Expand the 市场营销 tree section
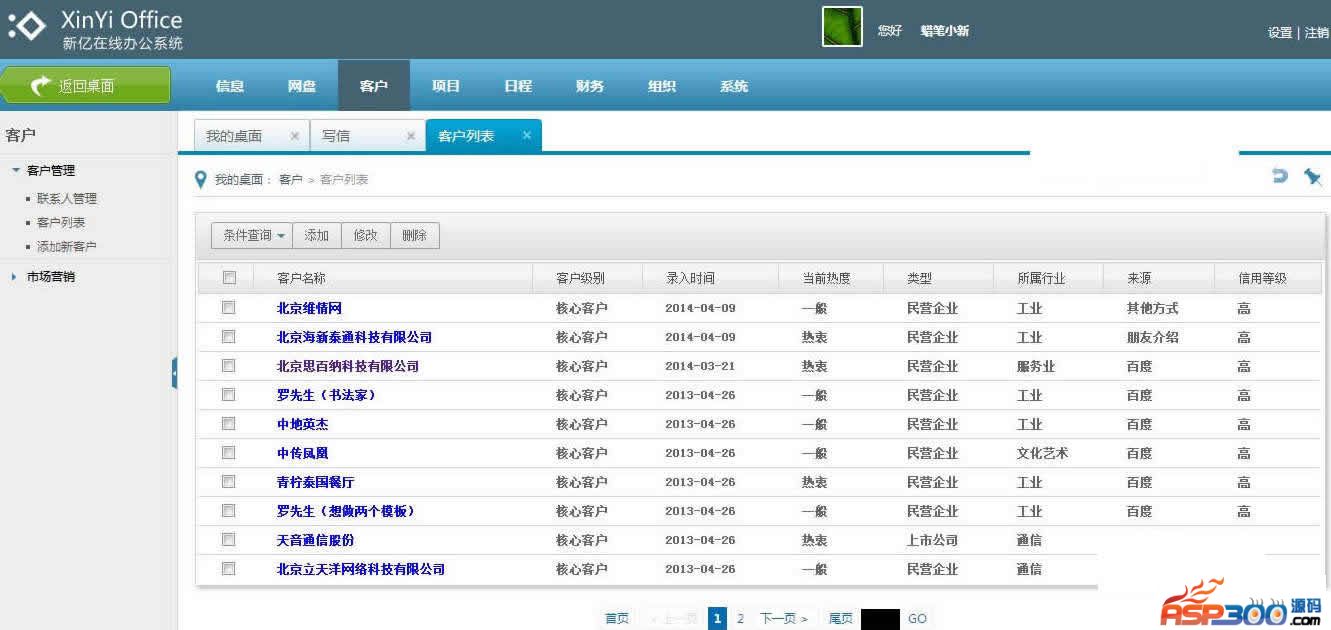The height and width of the screenshot is (630, 1331). point(14,276)
